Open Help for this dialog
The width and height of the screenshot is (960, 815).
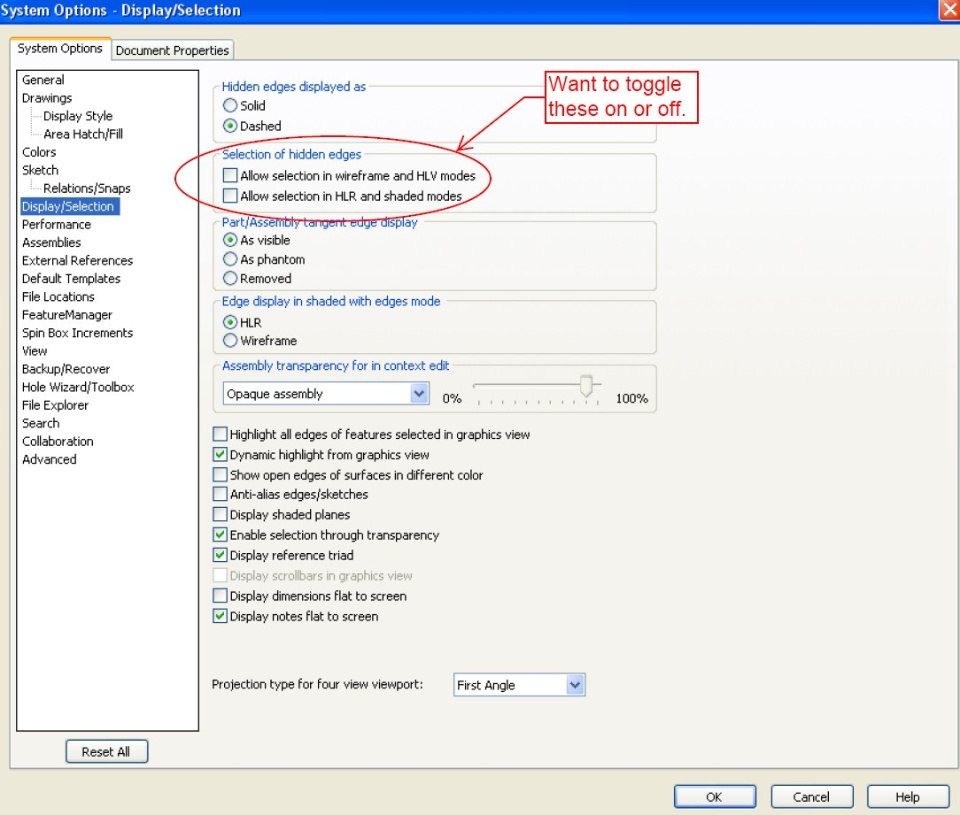click(907, 797)
